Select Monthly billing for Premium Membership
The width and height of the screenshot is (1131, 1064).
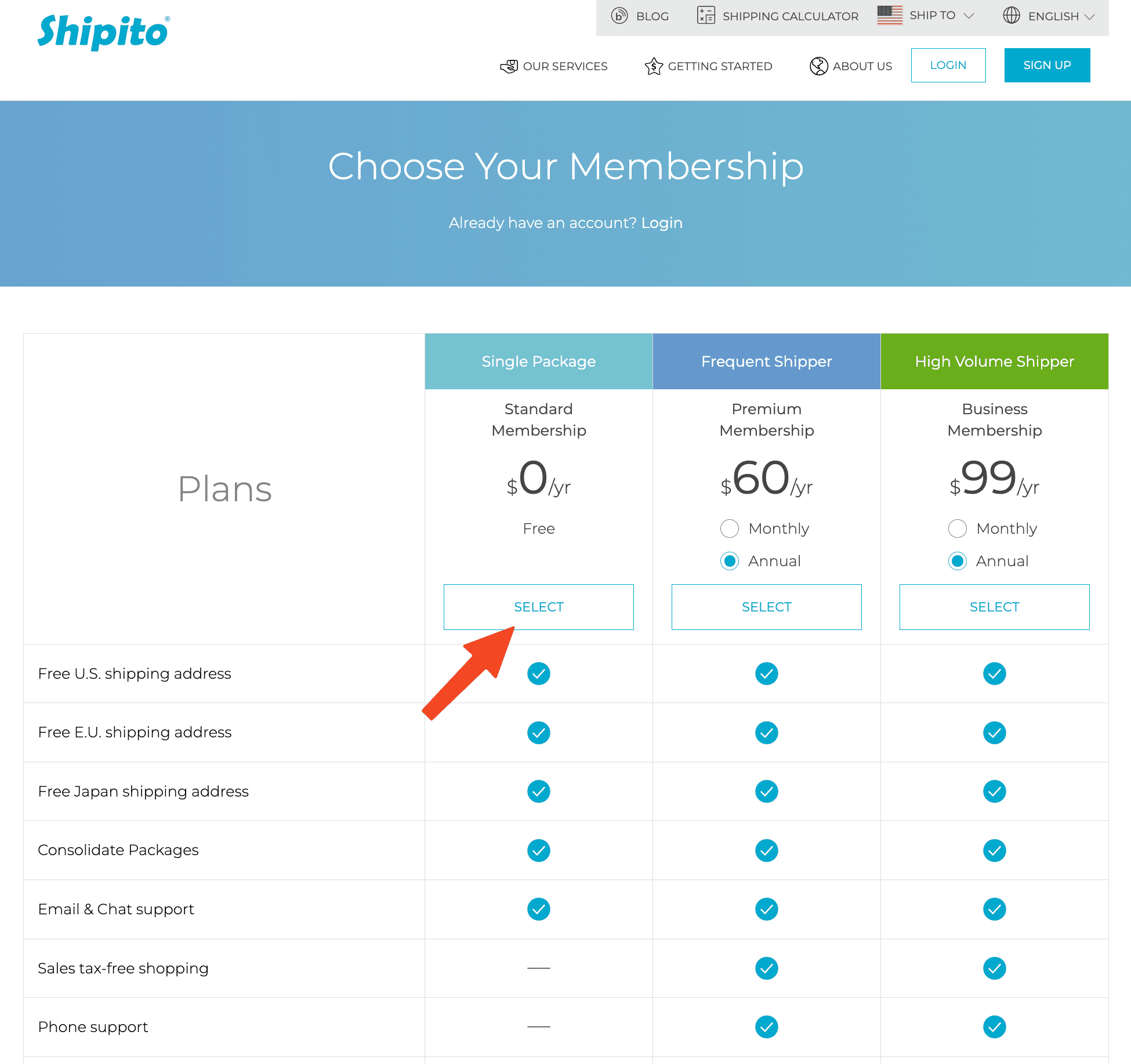(730, 529)
